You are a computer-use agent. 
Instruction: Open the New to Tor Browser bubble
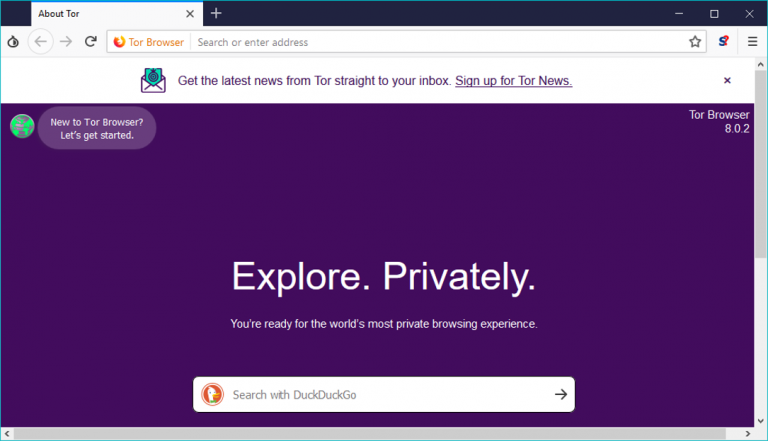[97, 128]
